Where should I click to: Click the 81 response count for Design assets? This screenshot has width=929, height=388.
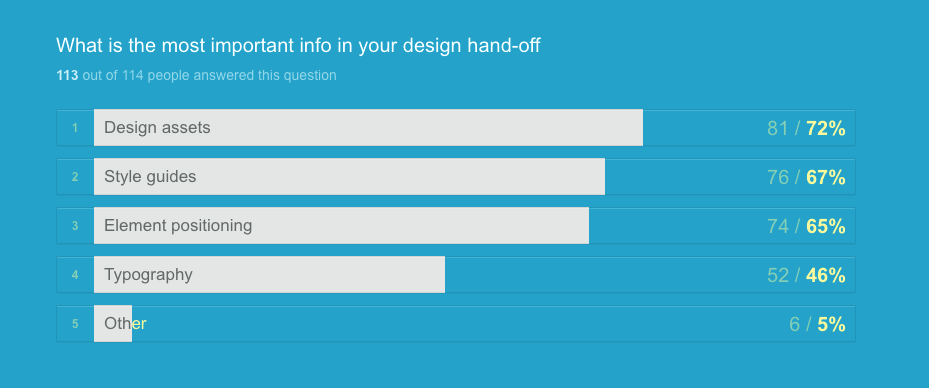coord(778,128)
